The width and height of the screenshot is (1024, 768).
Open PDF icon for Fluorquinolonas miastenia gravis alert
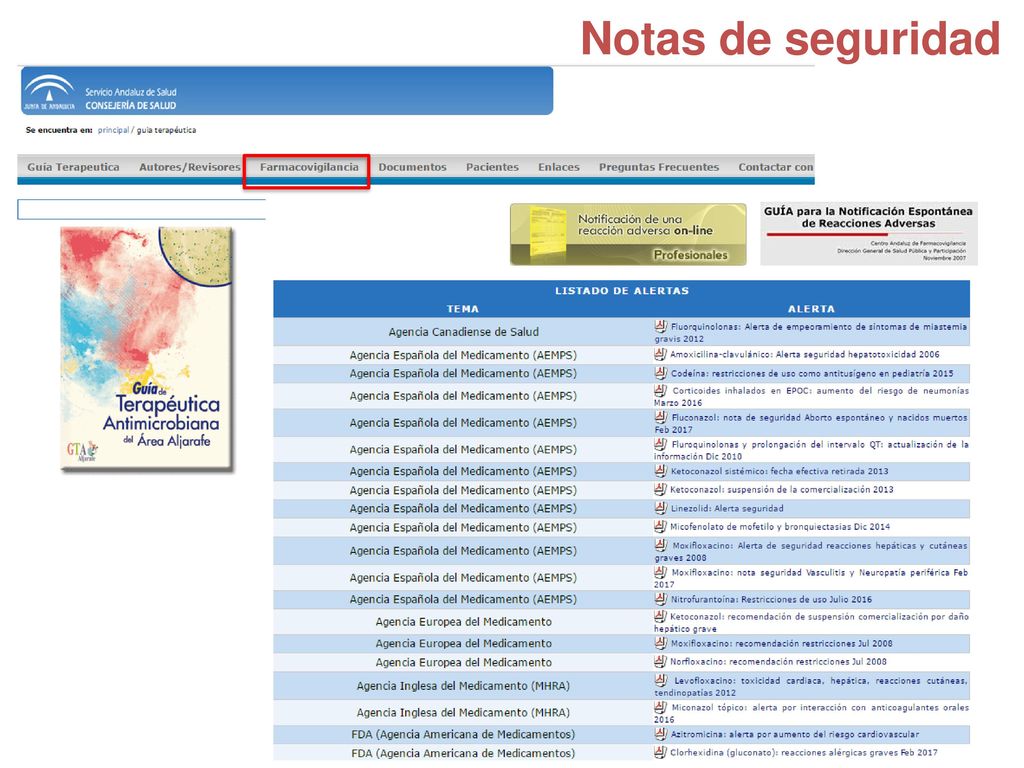[x=660, y=326]
